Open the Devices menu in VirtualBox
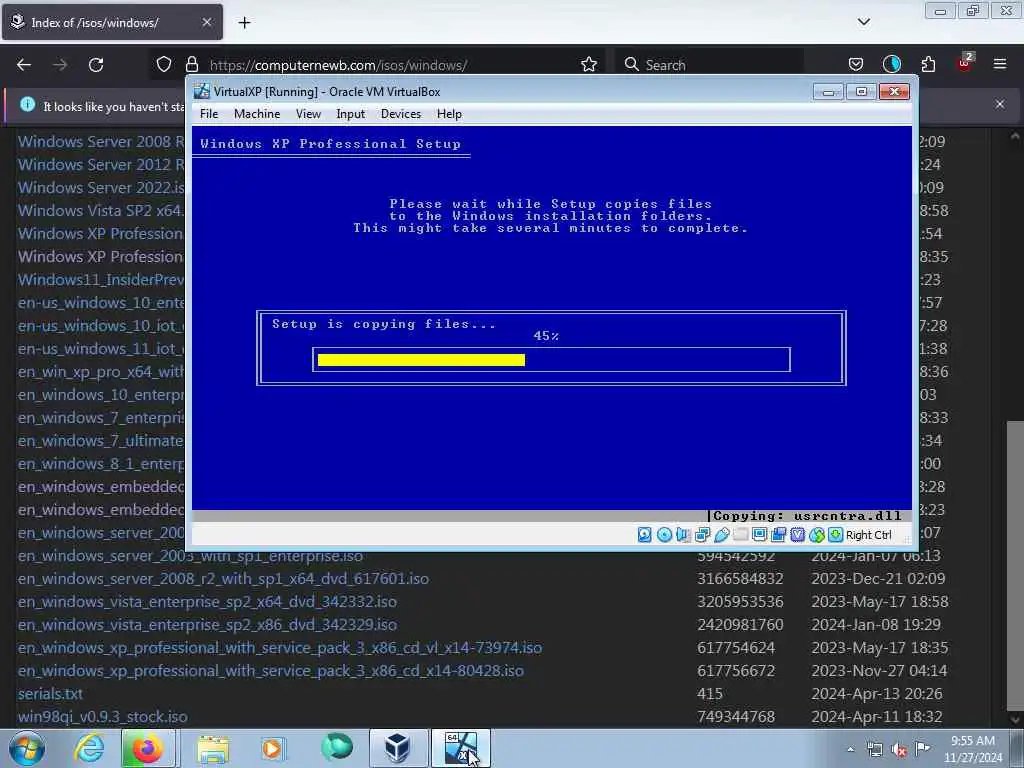Image resolution: width=1024 pixels, height=768 pixels. coord(401,114)
